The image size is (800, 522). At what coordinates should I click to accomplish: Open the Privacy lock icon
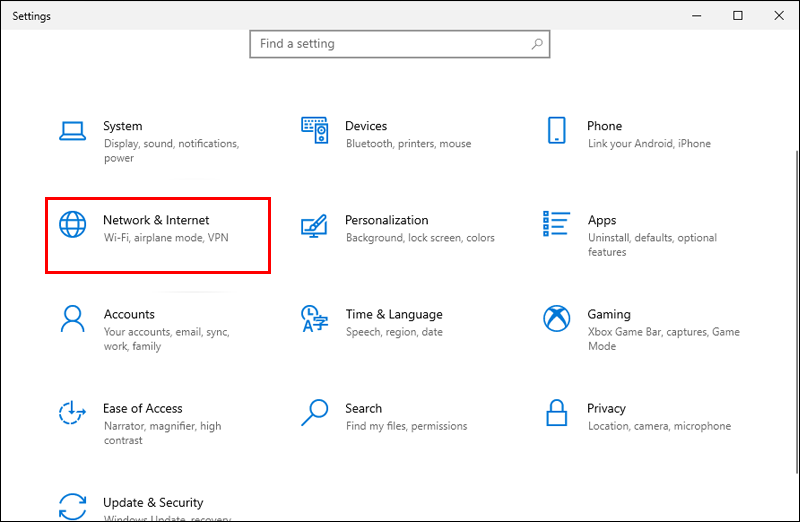[x=557, y=412]
